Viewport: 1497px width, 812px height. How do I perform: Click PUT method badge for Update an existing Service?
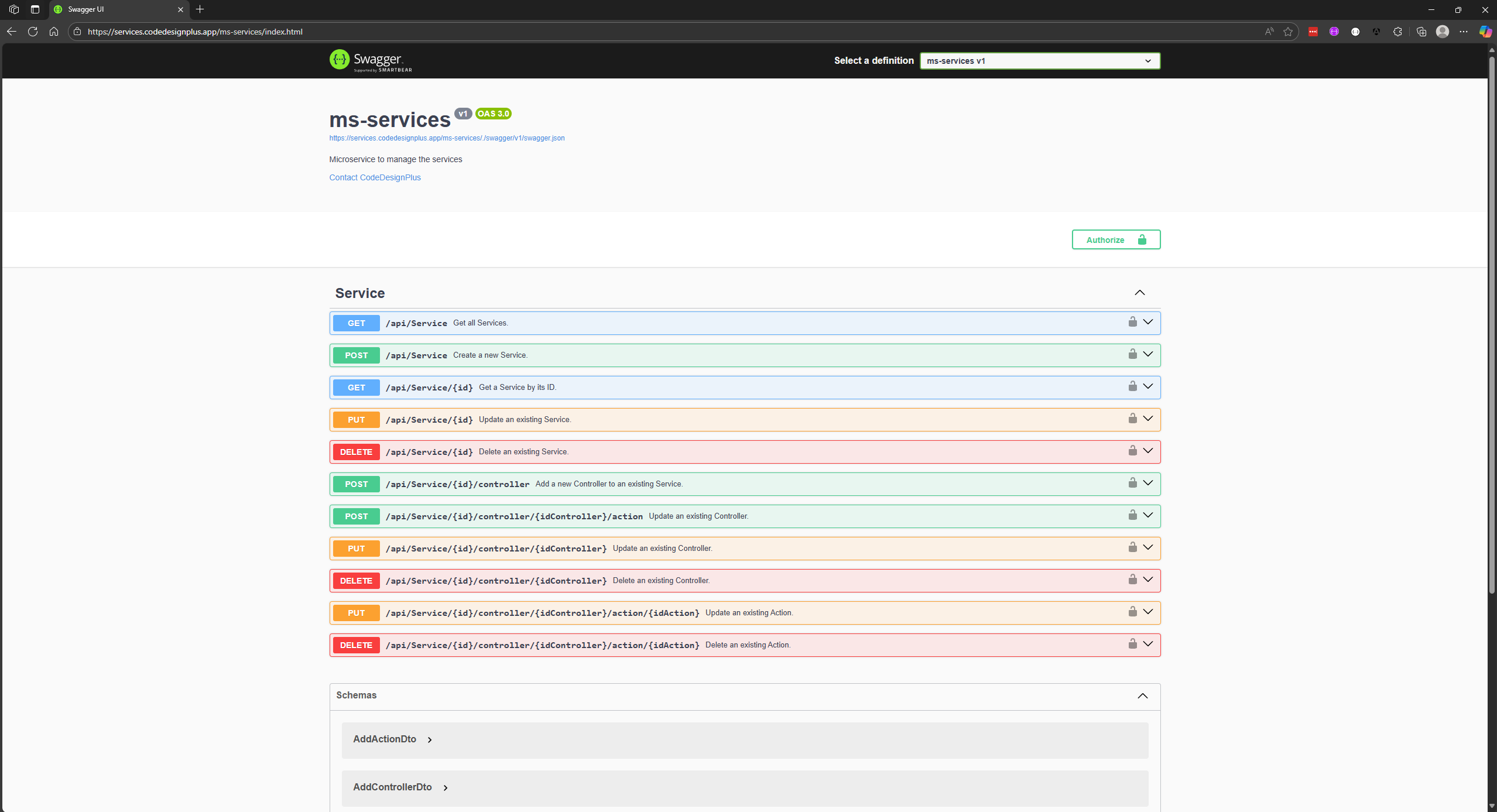[x=356, y=420]
